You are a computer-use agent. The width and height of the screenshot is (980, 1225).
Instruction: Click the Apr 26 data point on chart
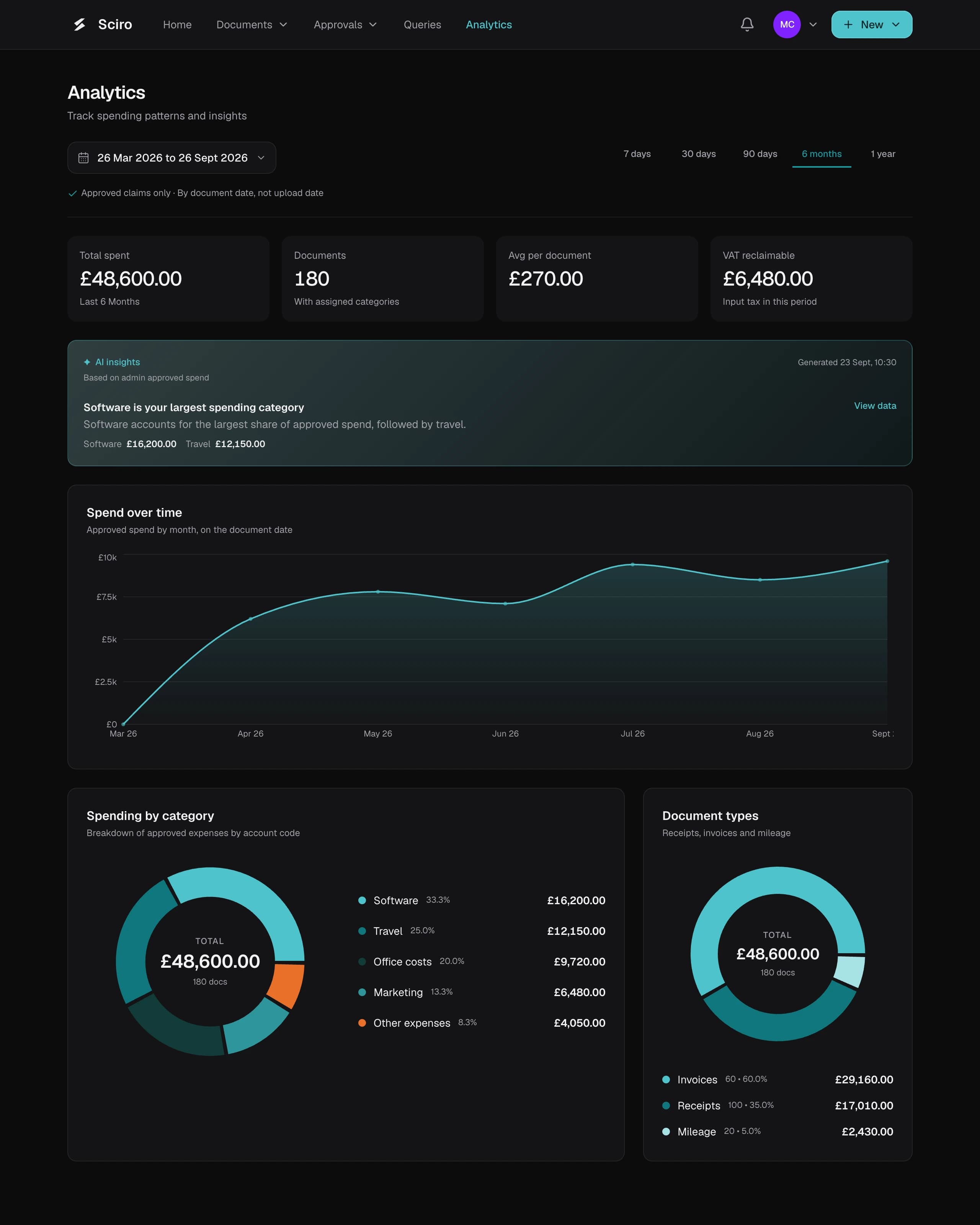tap(250, 619)
